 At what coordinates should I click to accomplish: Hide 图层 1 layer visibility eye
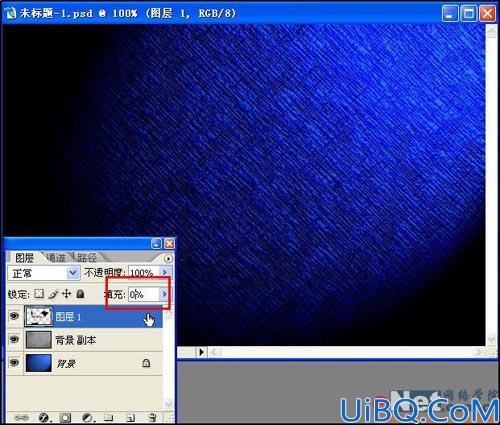pos(14,316)
